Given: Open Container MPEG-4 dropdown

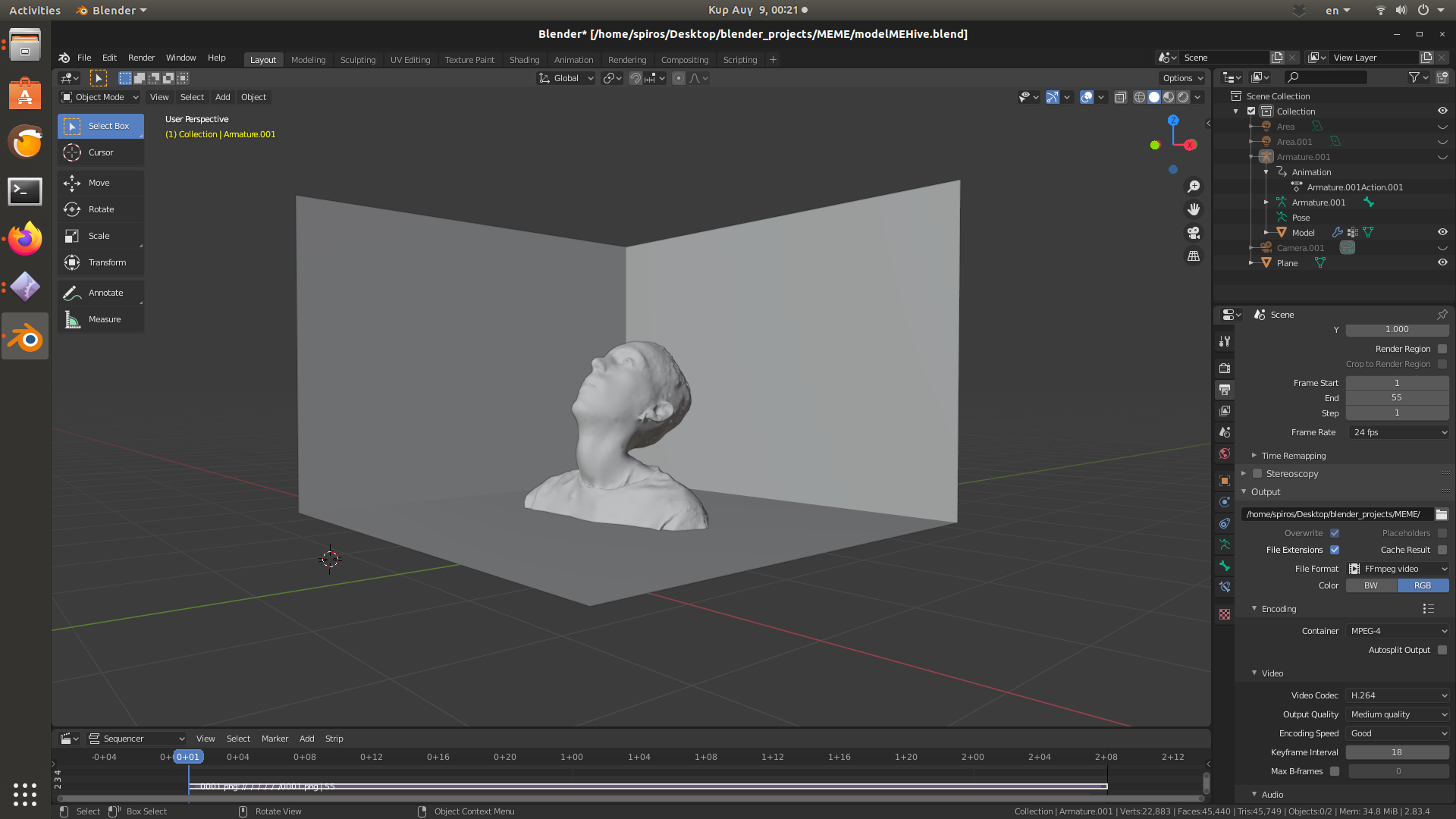Looking at the screenshot, I should [x=1398, y=631].
